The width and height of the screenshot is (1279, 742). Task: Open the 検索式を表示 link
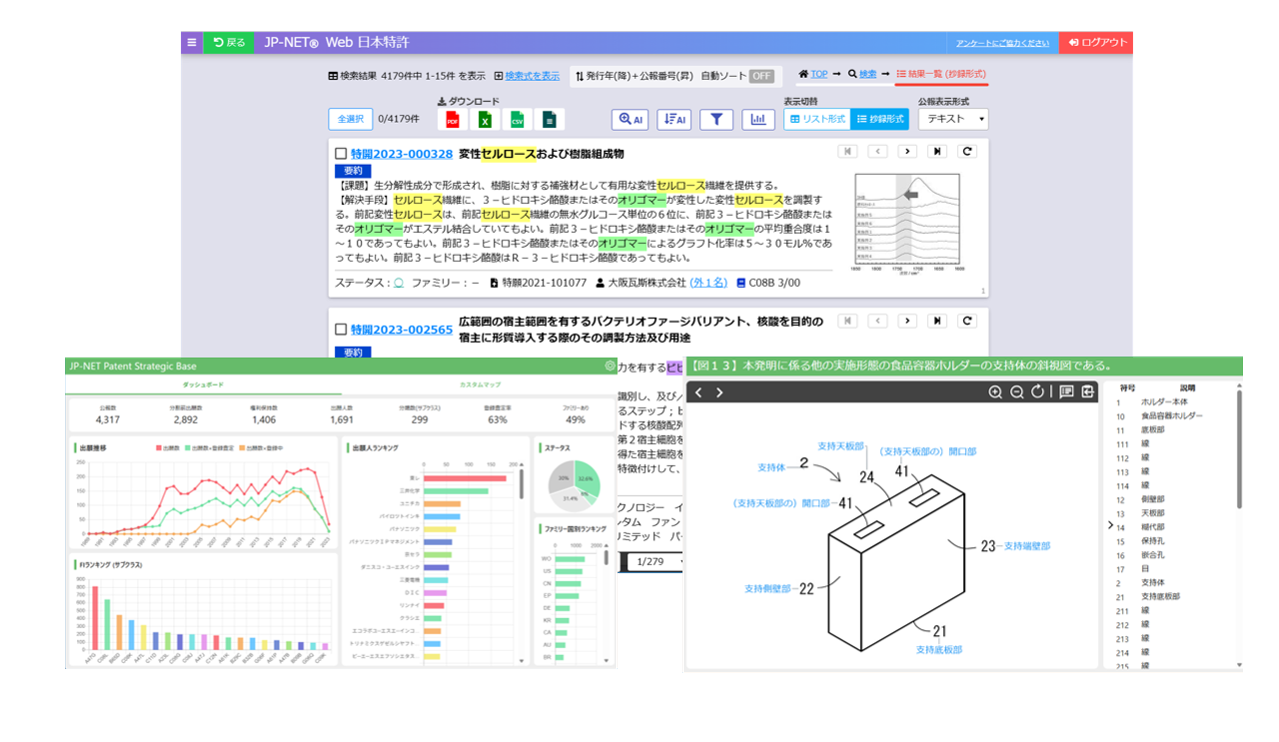pos(531,76)
